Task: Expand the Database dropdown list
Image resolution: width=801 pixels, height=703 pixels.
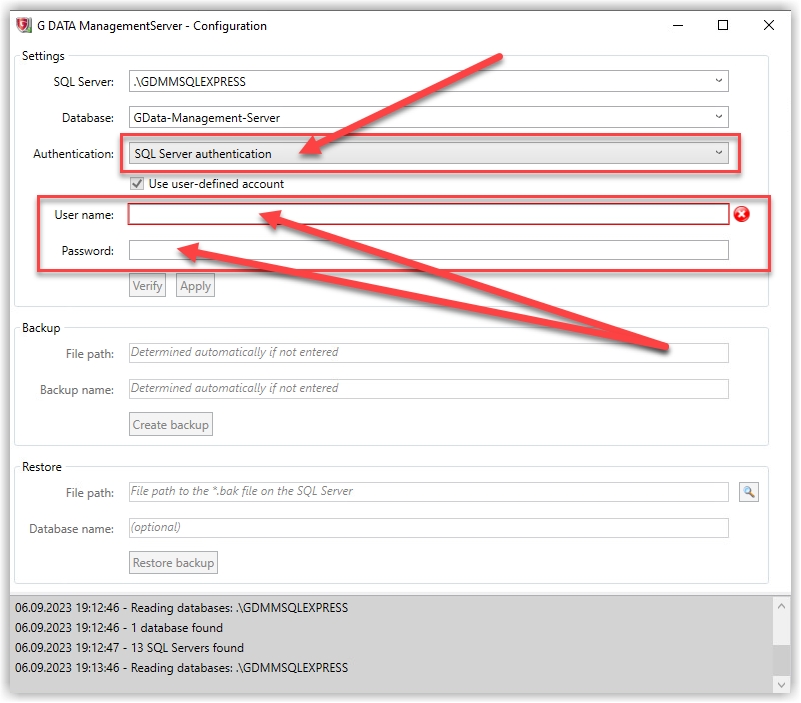Action: click(429, 118)
